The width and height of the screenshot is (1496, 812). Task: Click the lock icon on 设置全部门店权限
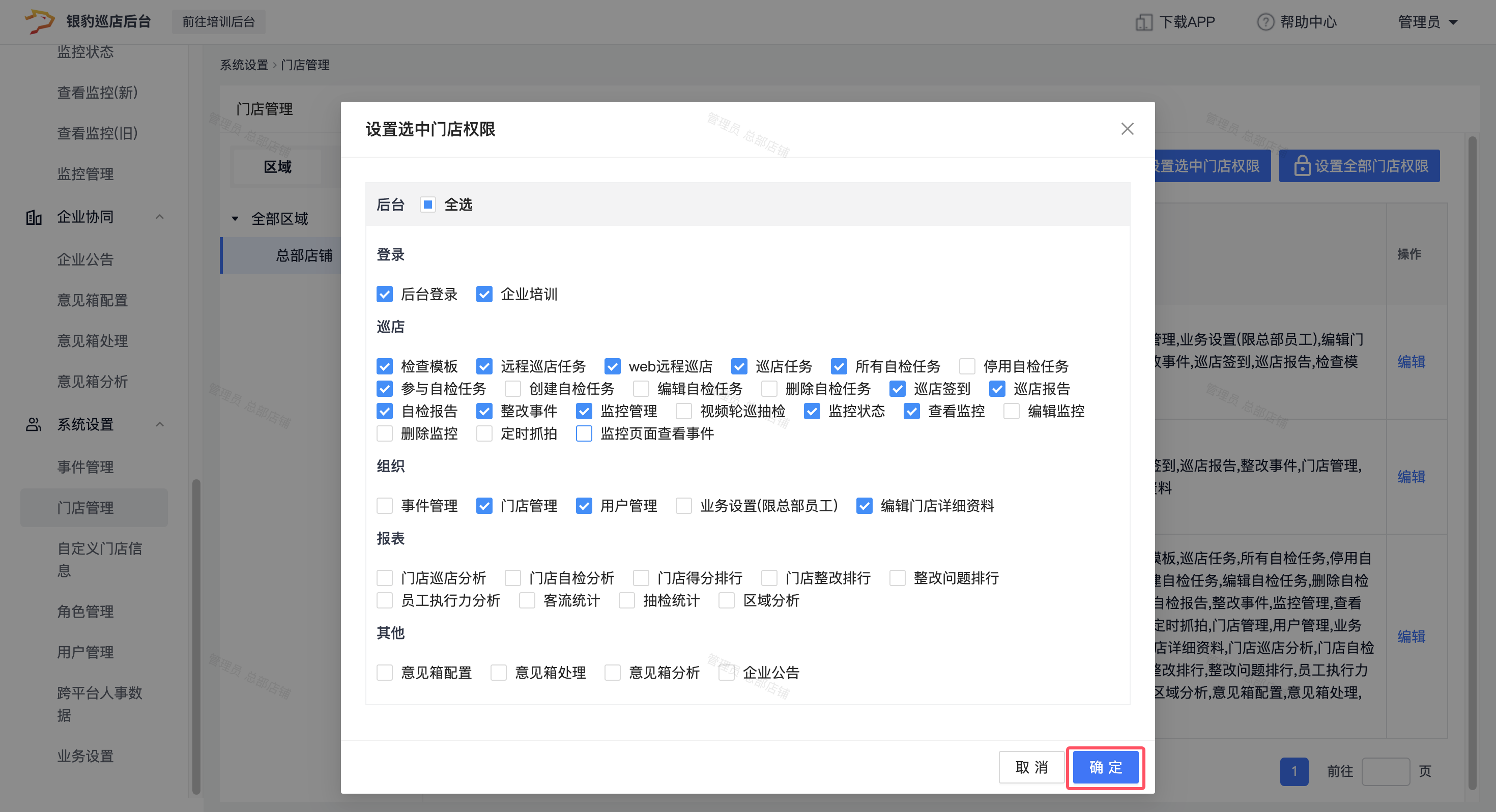pos(1302,166)
